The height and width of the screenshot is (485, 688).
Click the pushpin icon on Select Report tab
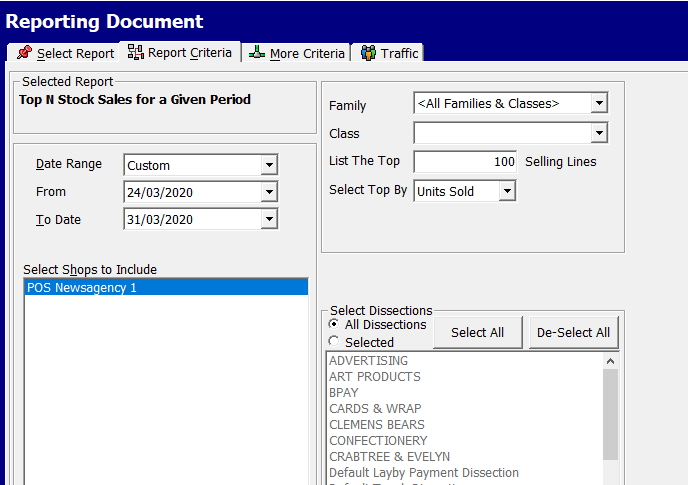point(25,53)
